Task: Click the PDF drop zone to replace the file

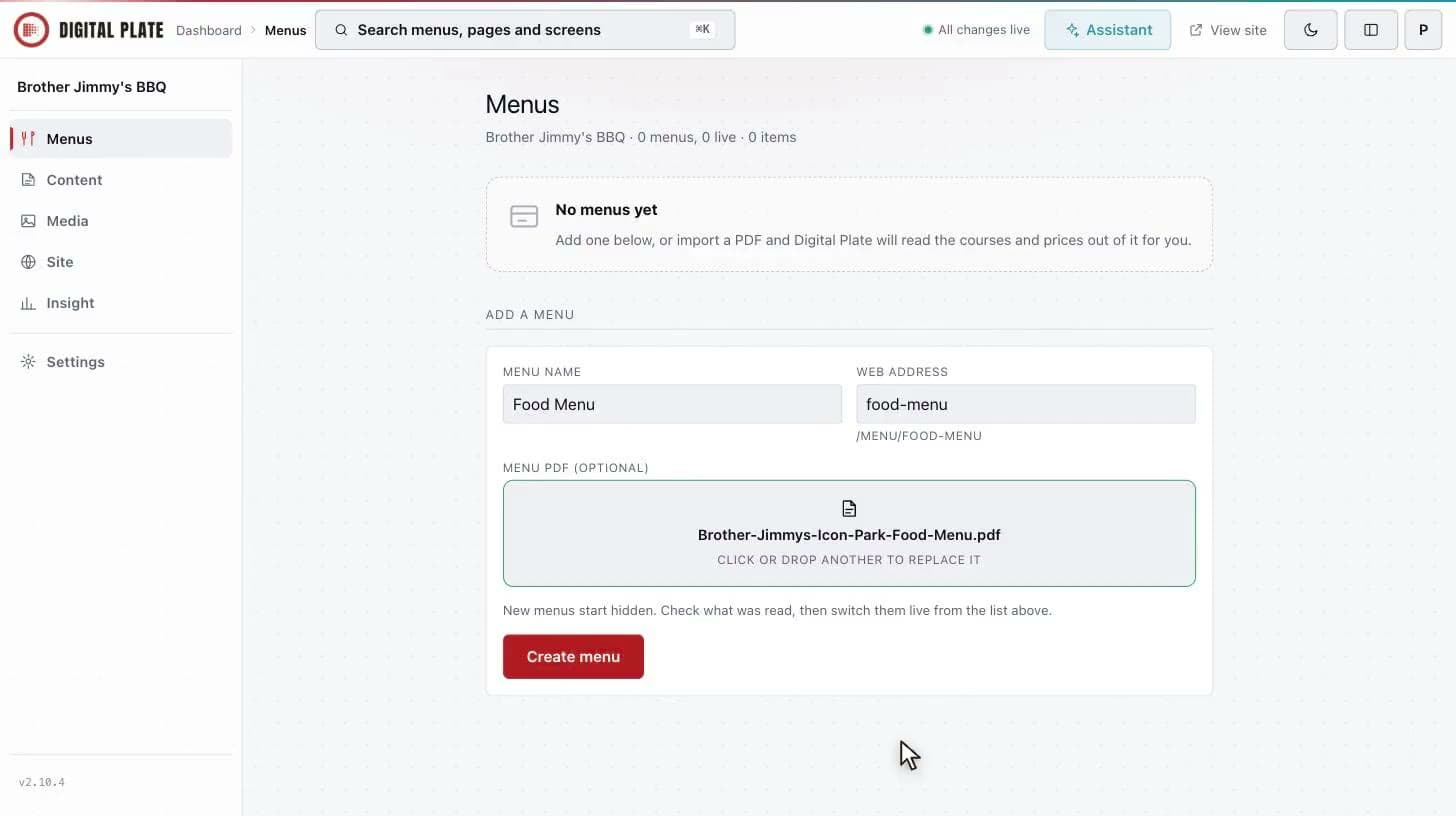Action: (x=849, y=533)
